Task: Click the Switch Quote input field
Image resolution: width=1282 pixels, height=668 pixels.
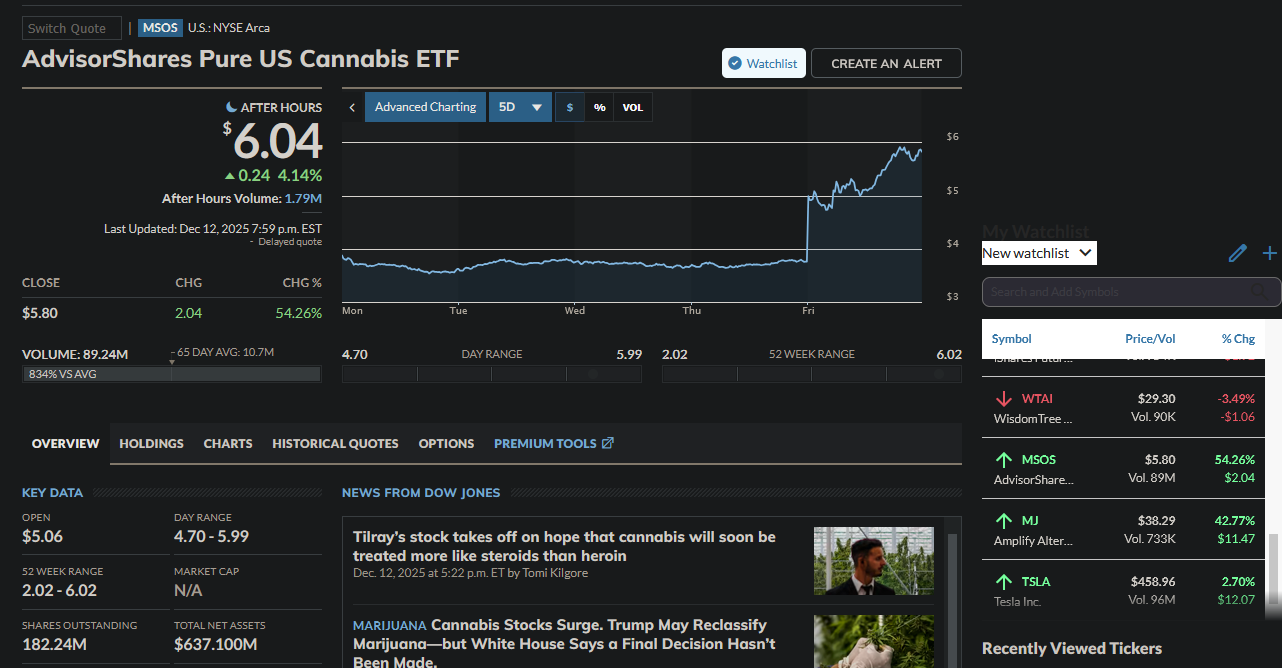Action: coord(72,28)
